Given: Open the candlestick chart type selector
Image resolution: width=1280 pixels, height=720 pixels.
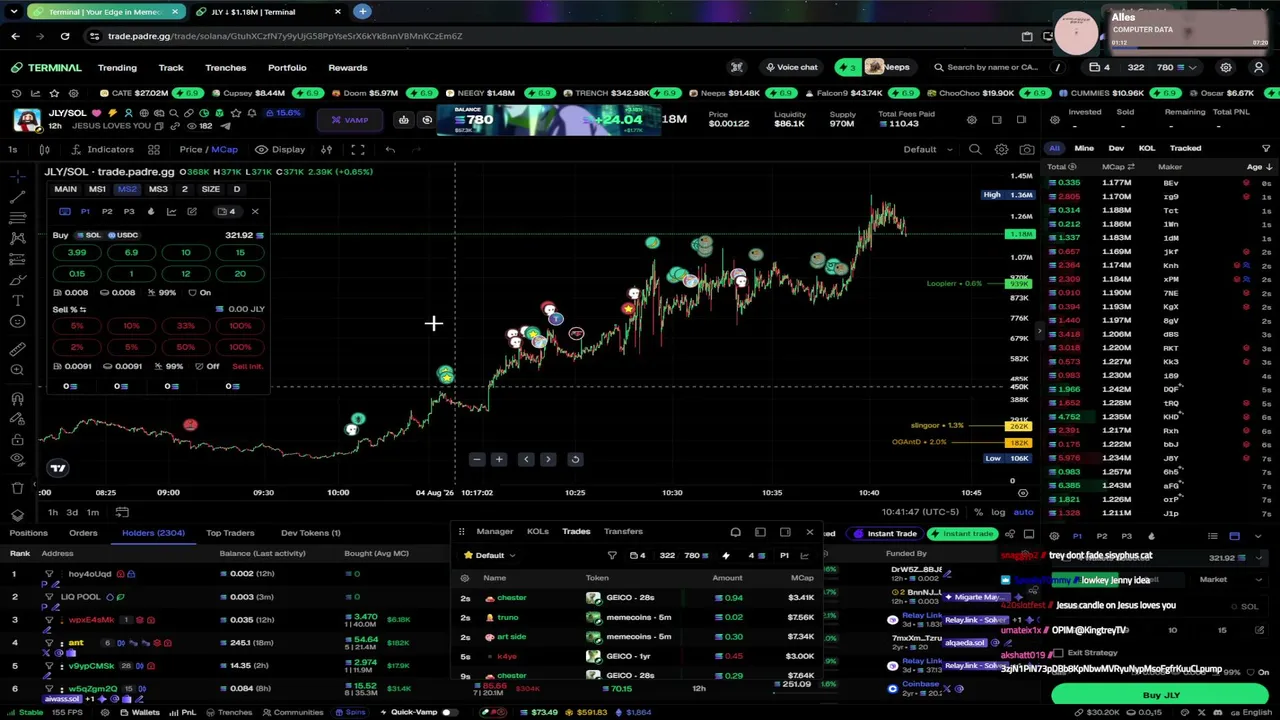Looking at the screenshot, I should 44,150.
